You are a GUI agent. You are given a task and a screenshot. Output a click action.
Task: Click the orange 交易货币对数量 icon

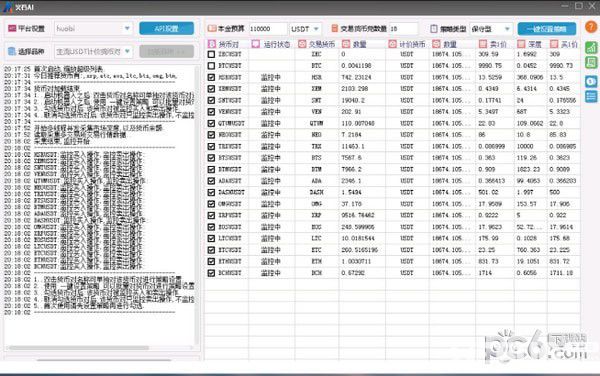[335, 28]
